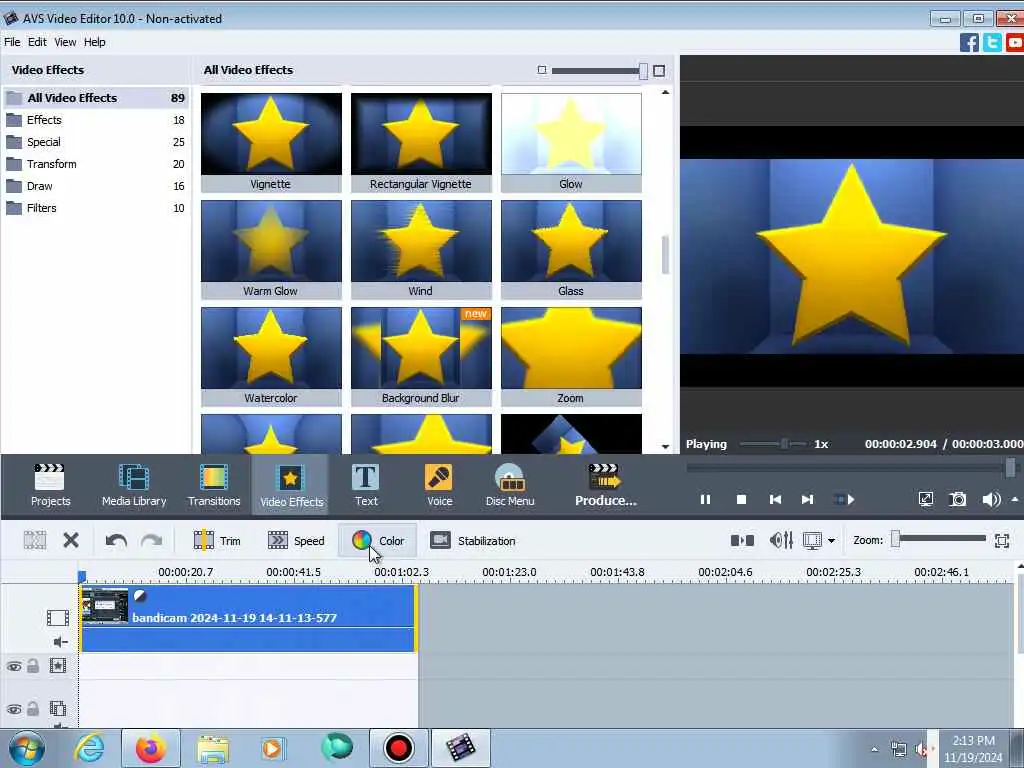
Task: Open Disc Menu section
Action: (509, 485)
